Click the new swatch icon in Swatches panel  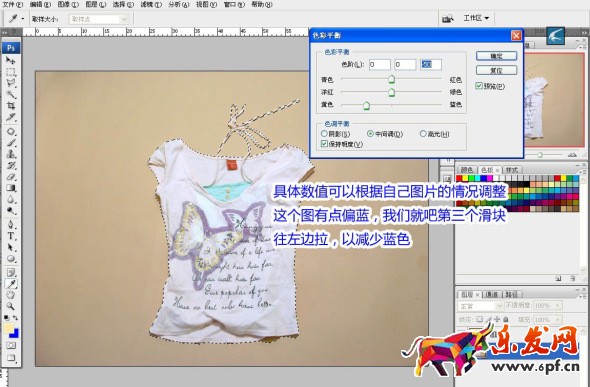coord(558,279)
